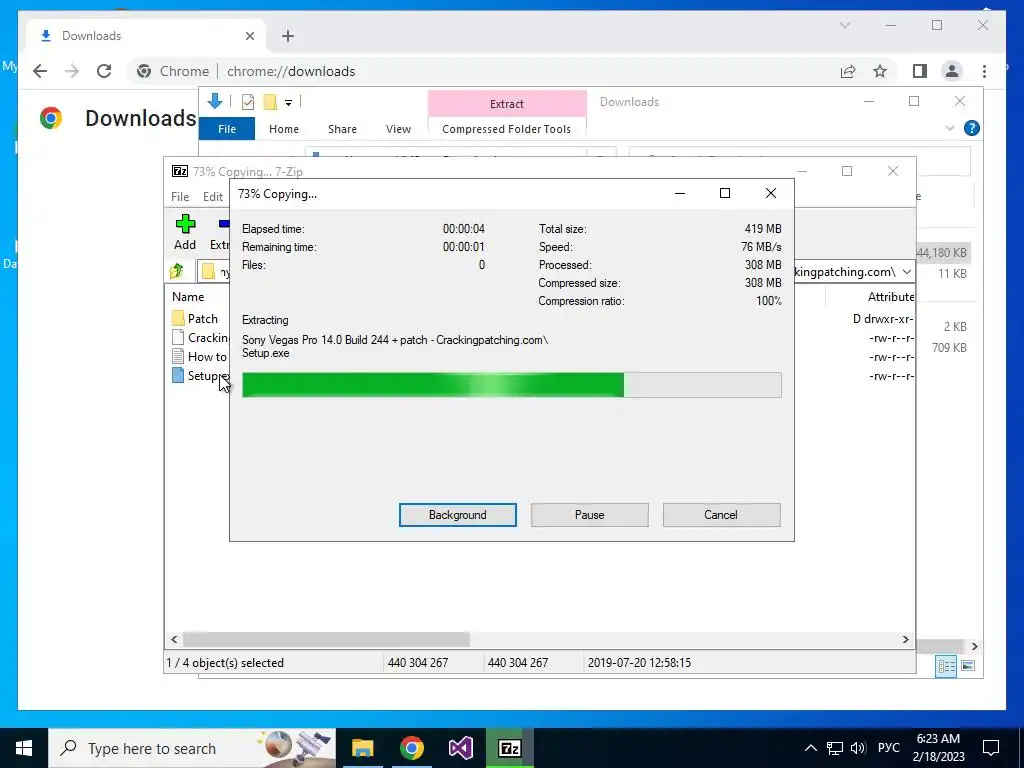Open Visual Studio from taskbar
The image size is (1024, 768).
coord(460,748)
